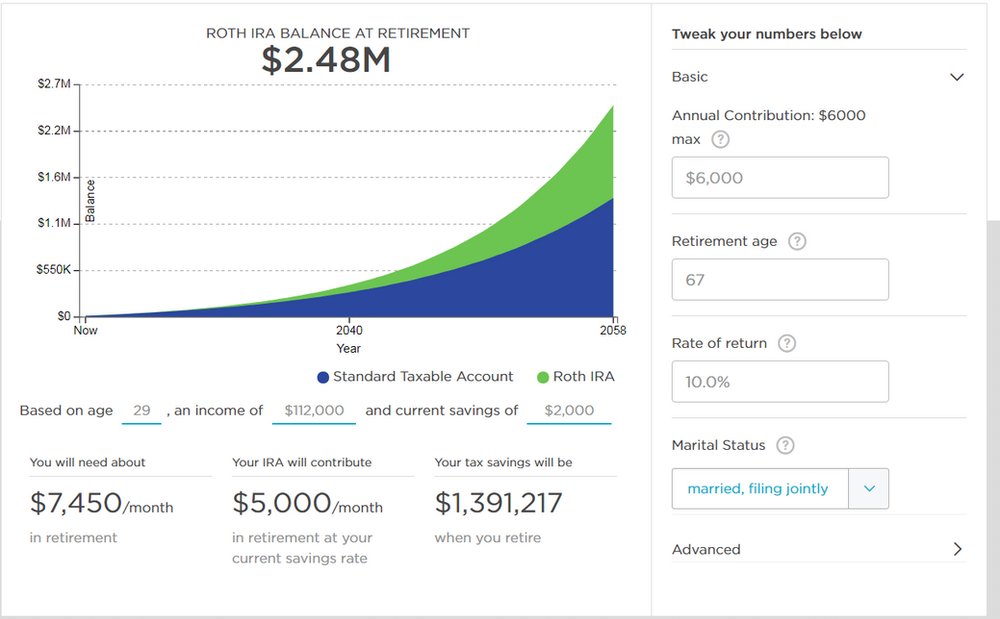
Task: Edit the age field showing 29
Action: pyautogui.click(x=142, y=411)
